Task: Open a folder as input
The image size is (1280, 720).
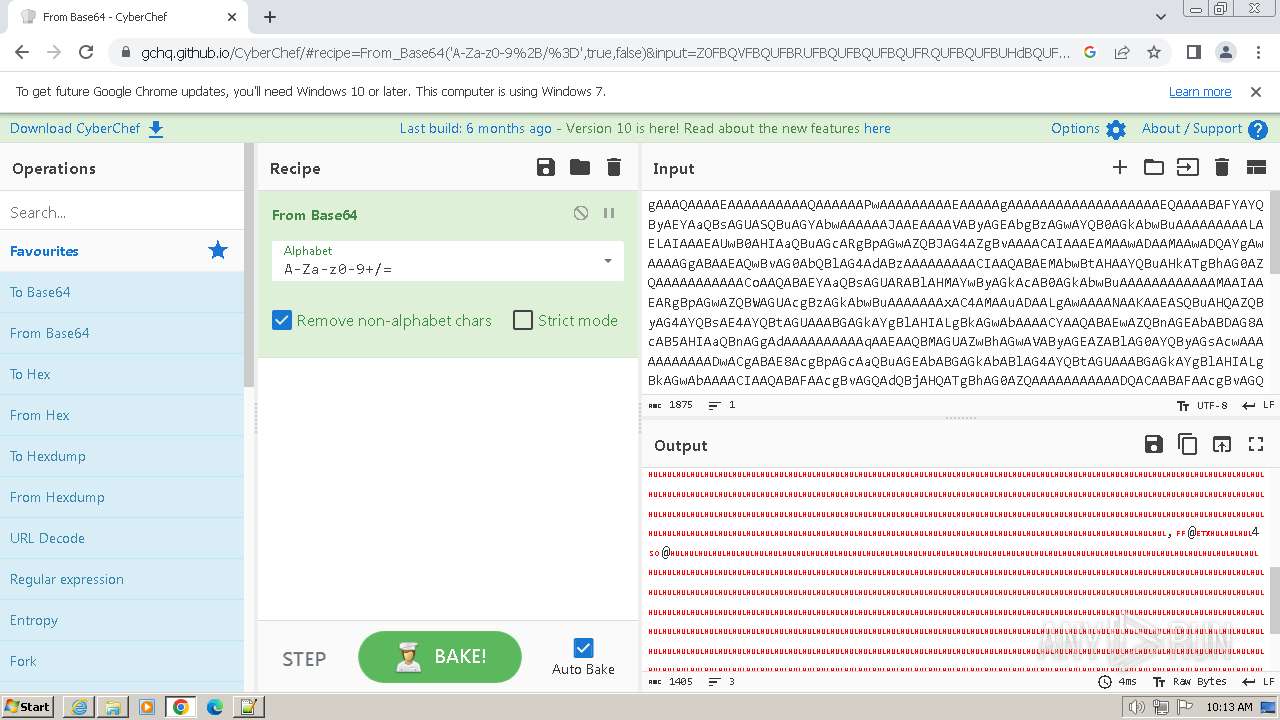Action: [x=1154, y=167]
